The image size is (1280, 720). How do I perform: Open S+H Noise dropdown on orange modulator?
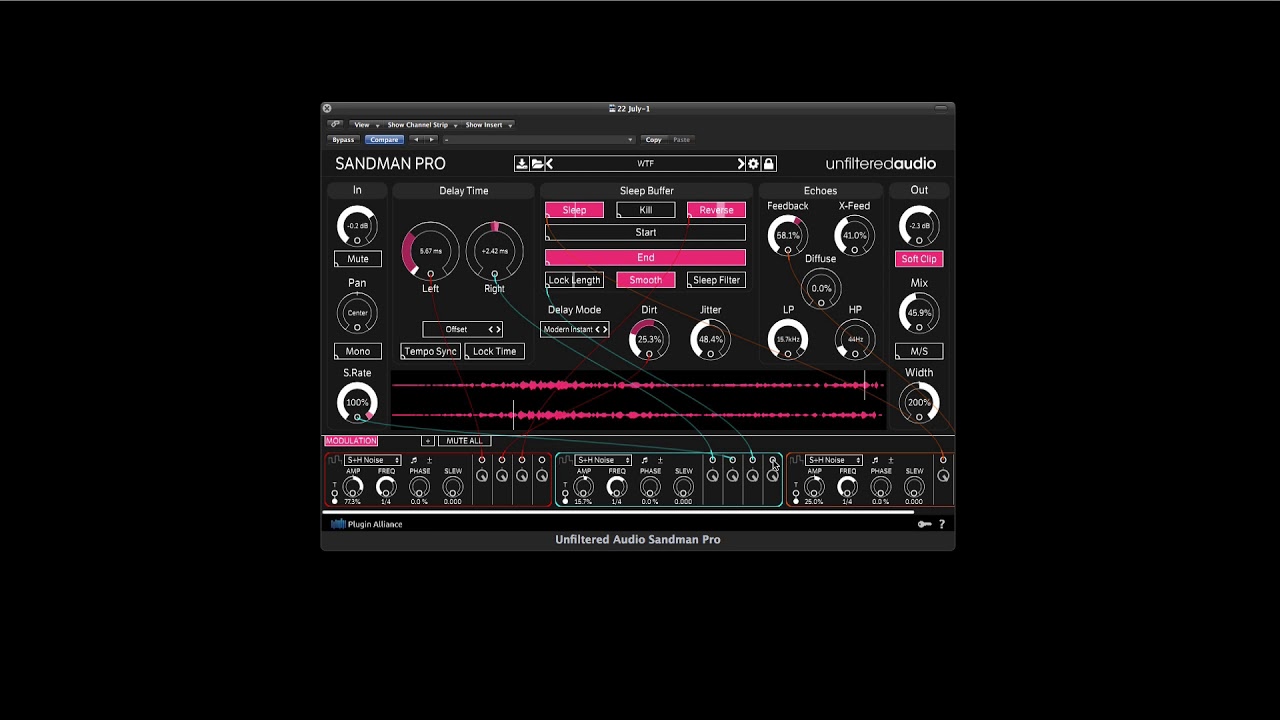click(834, 460)
